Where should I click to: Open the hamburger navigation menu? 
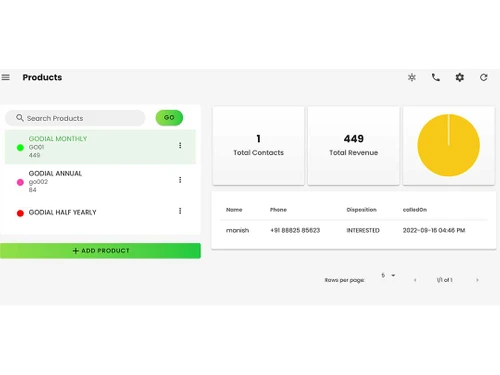tap(6, 77)
